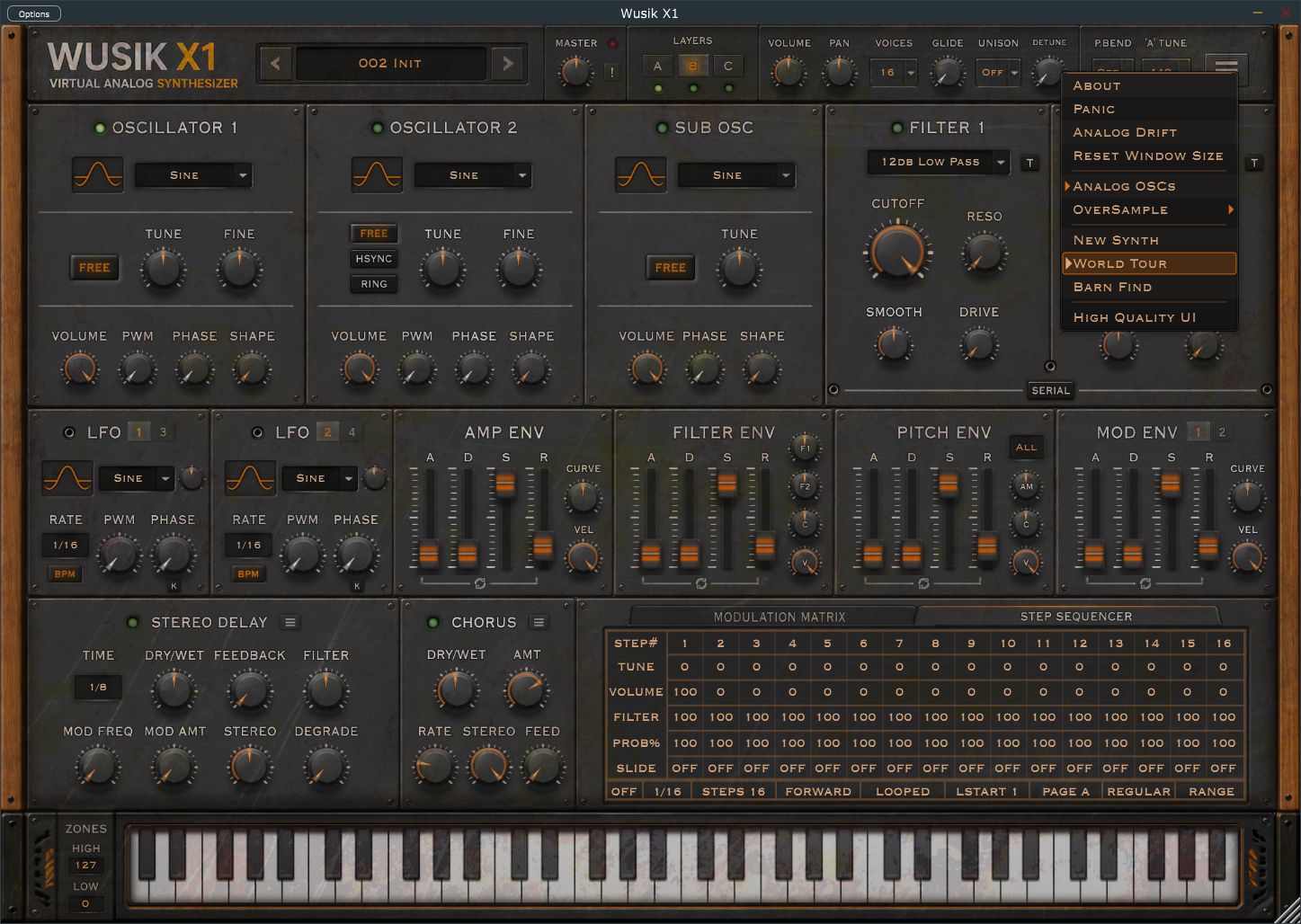
Task: Click the Mod Env loop link icon
Action: [1145, 583]
